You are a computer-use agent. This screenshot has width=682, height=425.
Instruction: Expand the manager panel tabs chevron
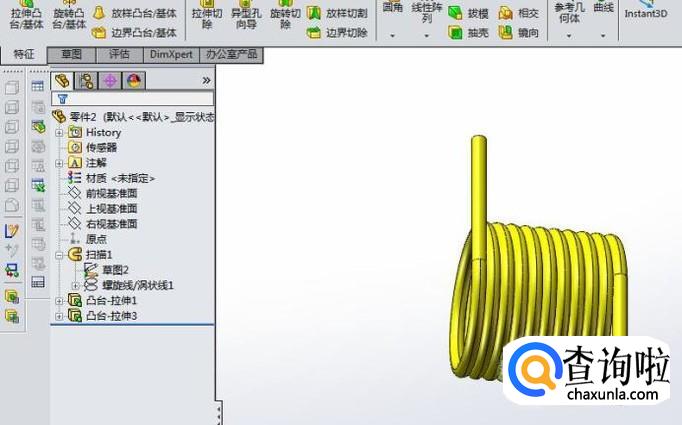pyautogui.click(x=206, y=80)
